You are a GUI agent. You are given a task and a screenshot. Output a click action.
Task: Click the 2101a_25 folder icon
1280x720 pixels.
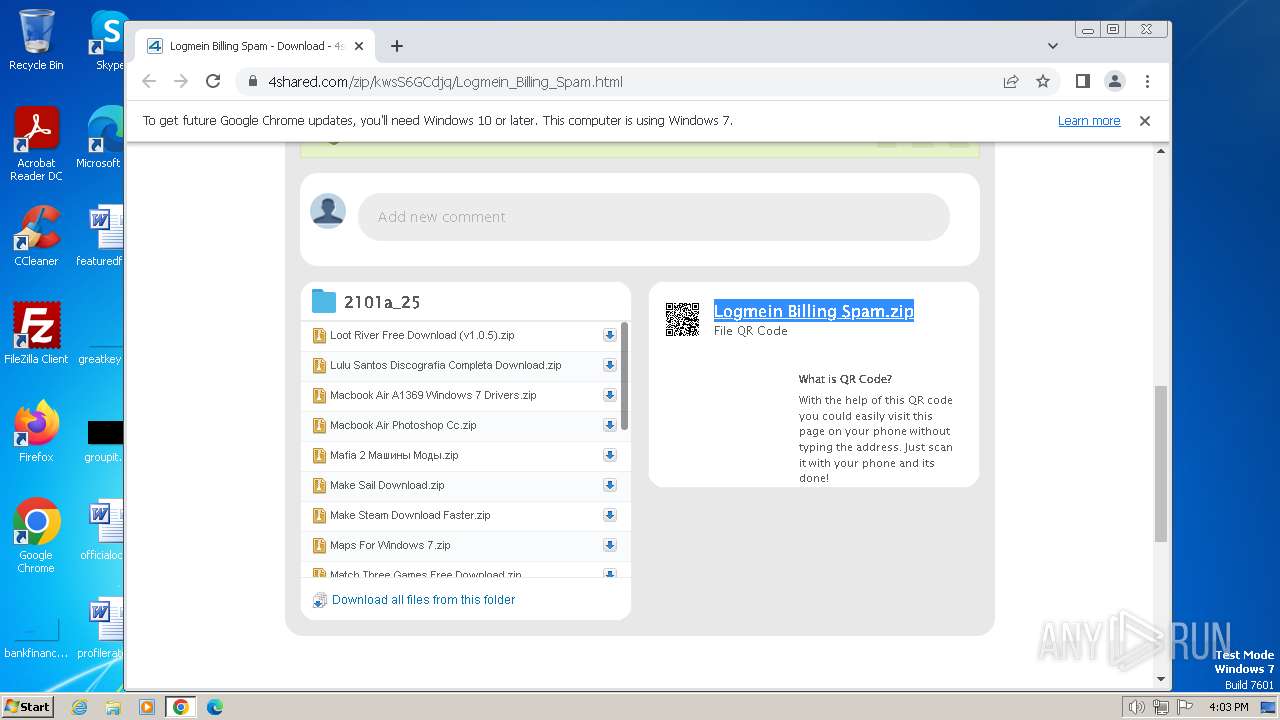(x=323, y=301)
